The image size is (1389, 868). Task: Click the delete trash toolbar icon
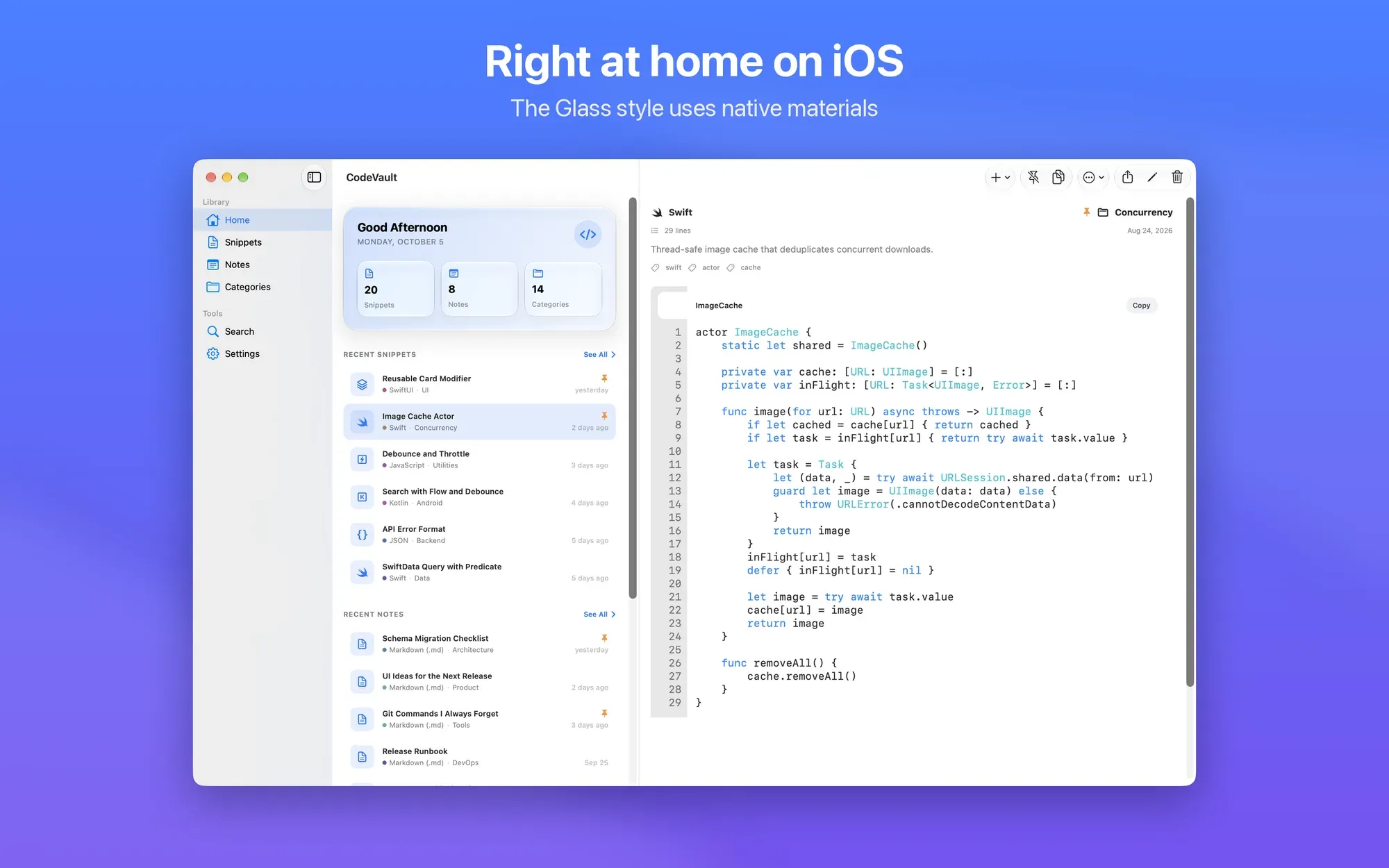[x=1177, y=178]
